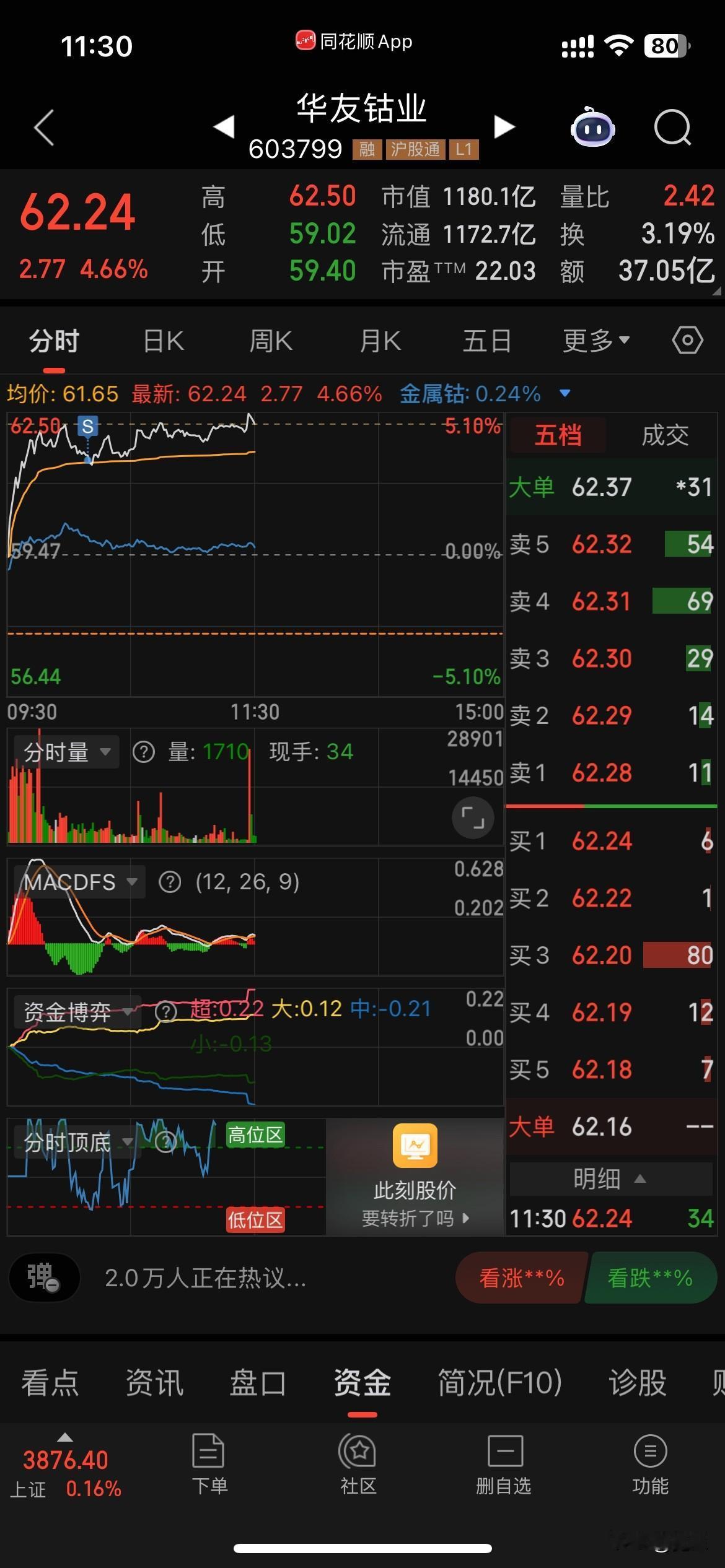Expand chart to fullscreen icon
This screenshot has height=1568, width=725.
(473, 818)
